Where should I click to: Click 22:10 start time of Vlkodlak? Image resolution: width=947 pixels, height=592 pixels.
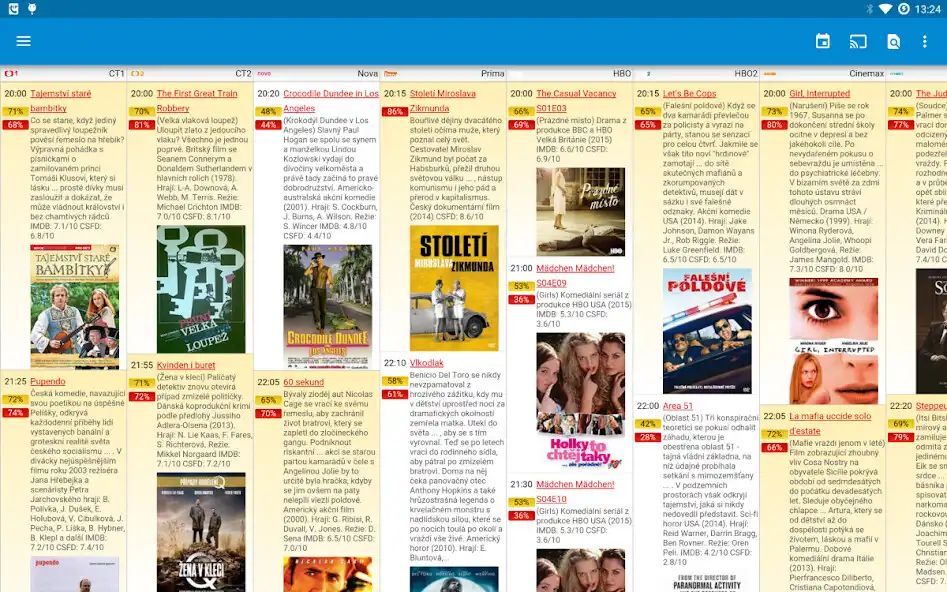coord(395,363)
